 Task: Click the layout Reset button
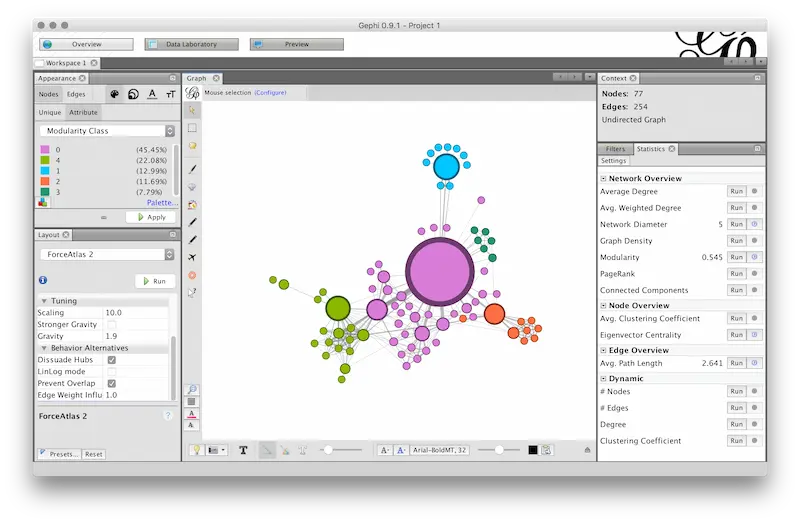(x=93, y=454)
